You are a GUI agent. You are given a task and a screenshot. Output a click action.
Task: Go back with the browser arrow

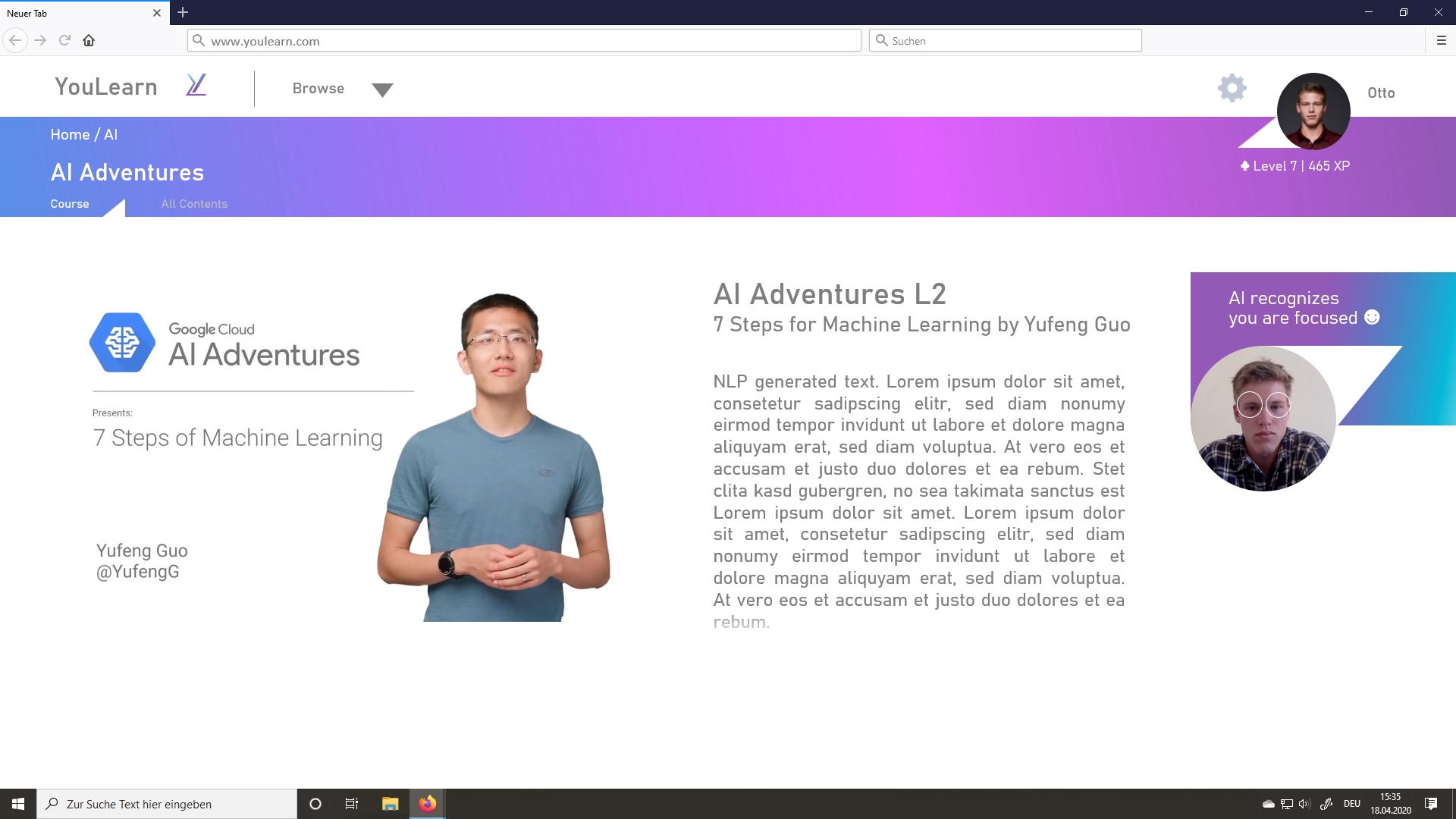15,40
